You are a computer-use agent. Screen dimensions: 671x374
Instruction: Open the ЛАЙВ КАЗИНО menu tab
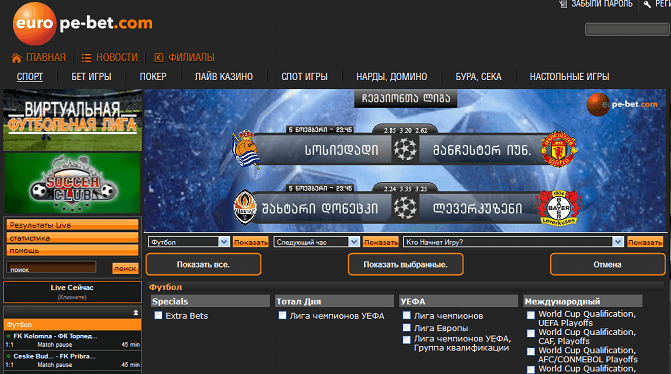[x=224, y=77]
